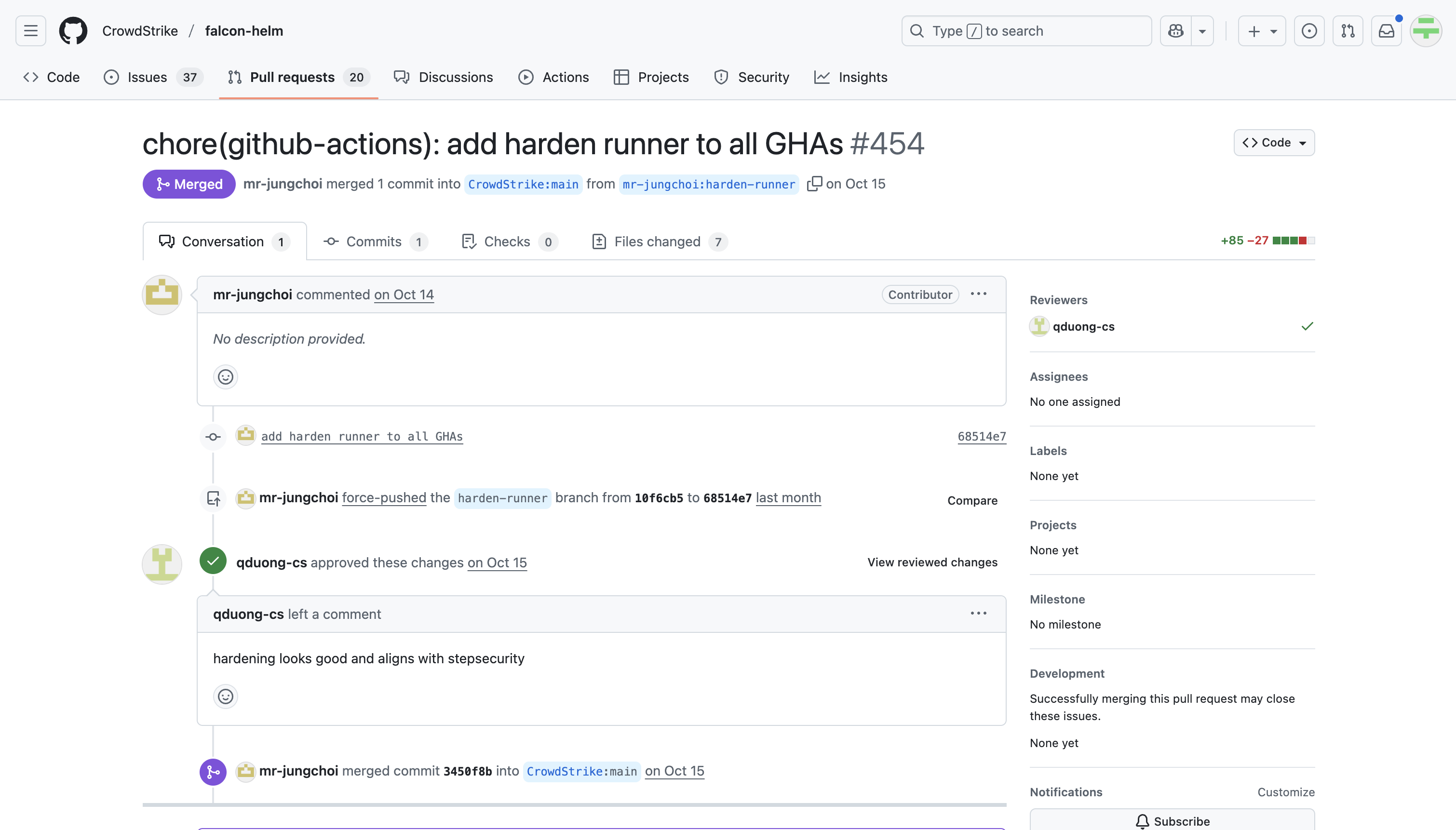Open the notifications inbox icon
Screen dimensions: 1456x830
click(x=1386, y=31)
